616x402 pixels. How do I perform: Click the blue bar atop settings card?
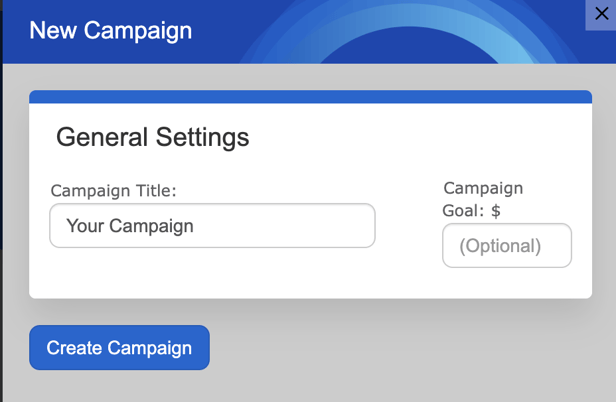tap(310, 97)
